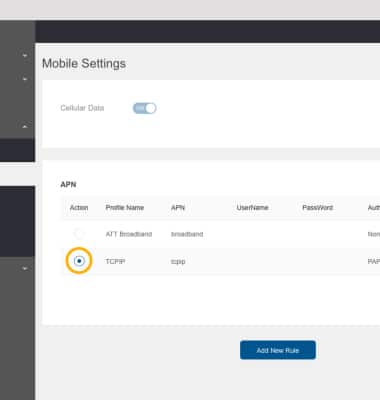Expand the lowest sidebar section down arrow
Viewport: 380px width, 400px height.
(25, 268)
